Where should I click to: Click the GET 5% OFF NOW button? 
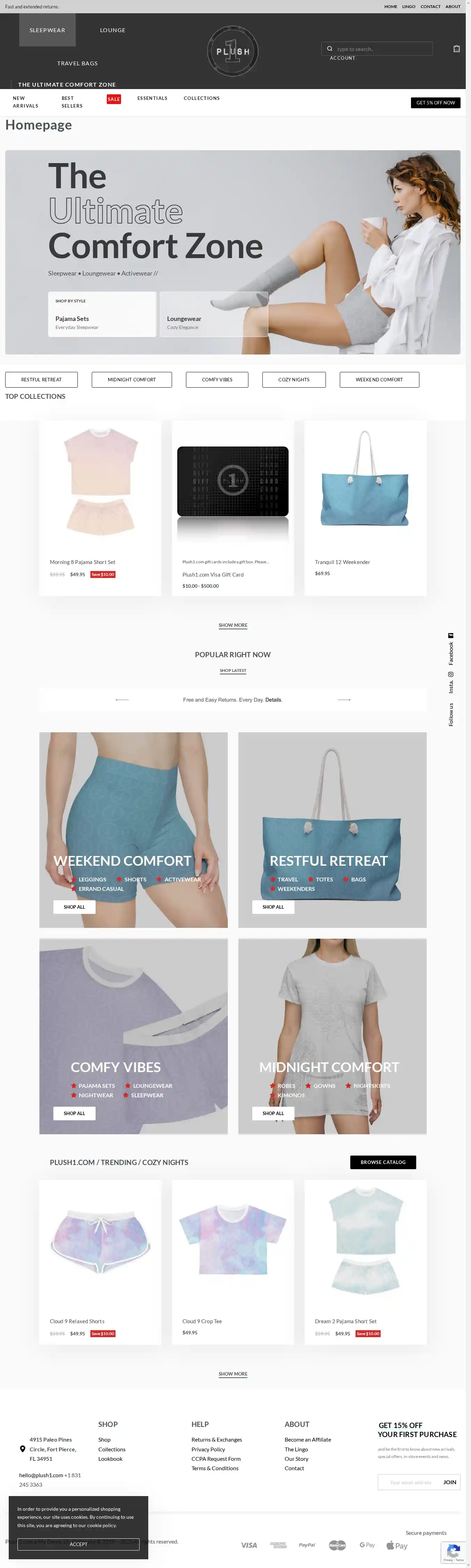pos(435,103)
